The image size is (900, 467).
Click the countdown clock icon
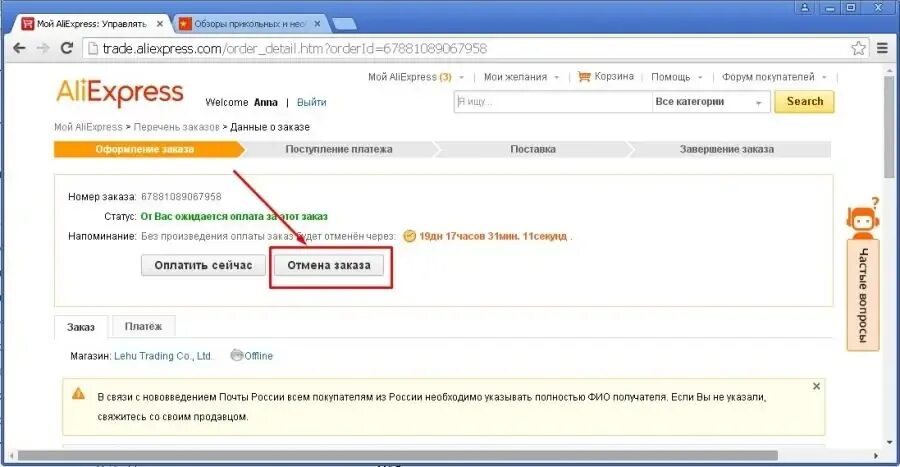(x=409, y=236)
